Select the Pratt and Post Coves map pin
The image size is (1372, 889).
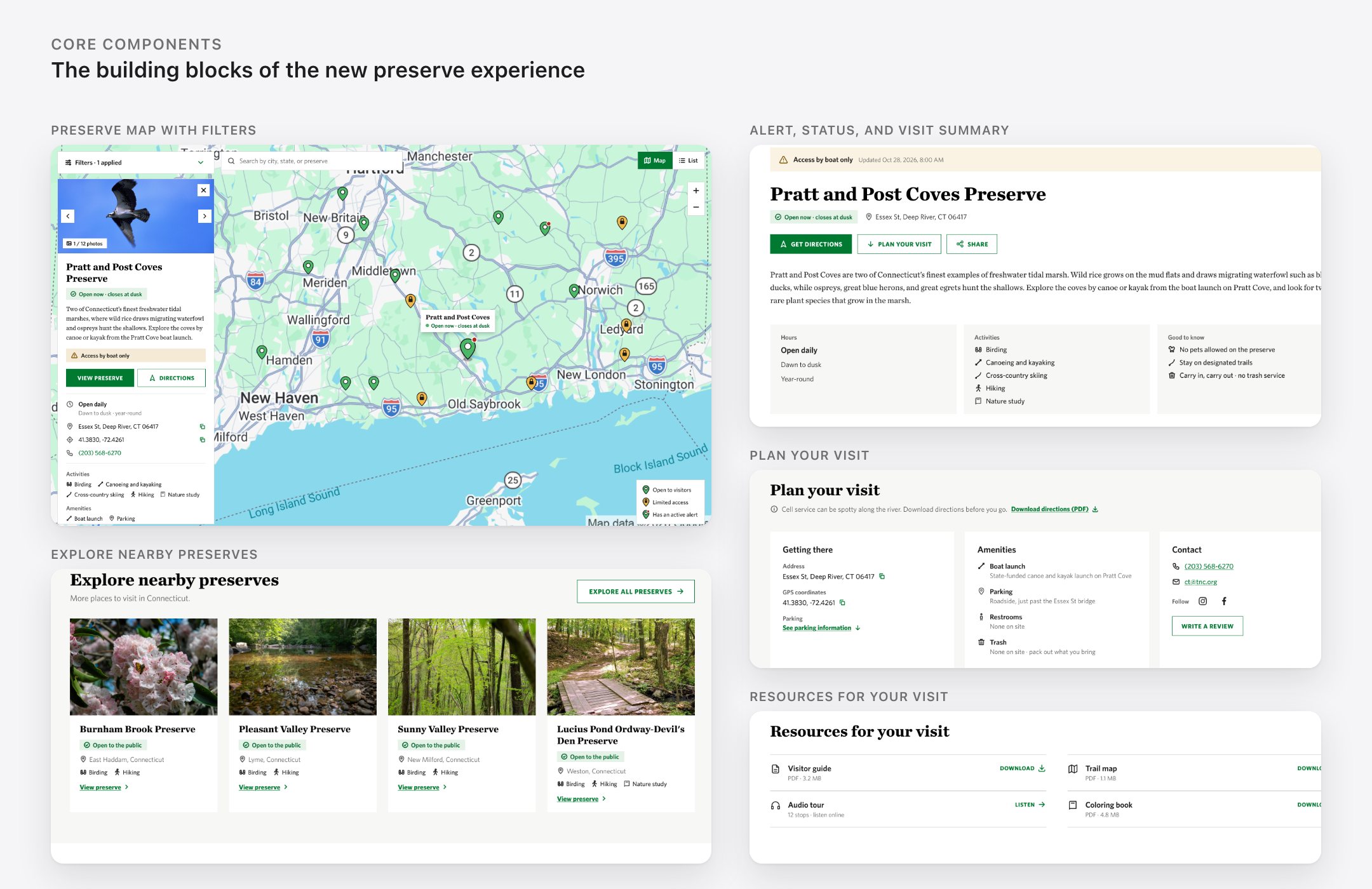pos(468,348)
